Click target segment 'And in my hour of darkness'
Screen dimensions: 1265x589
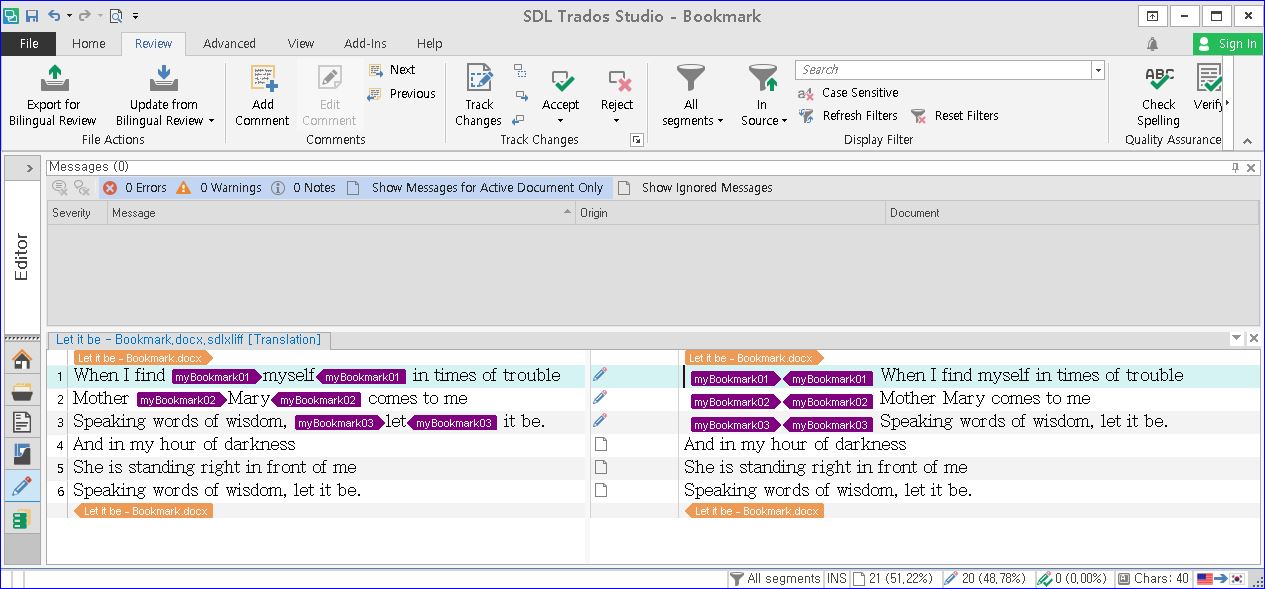point(795,444)
